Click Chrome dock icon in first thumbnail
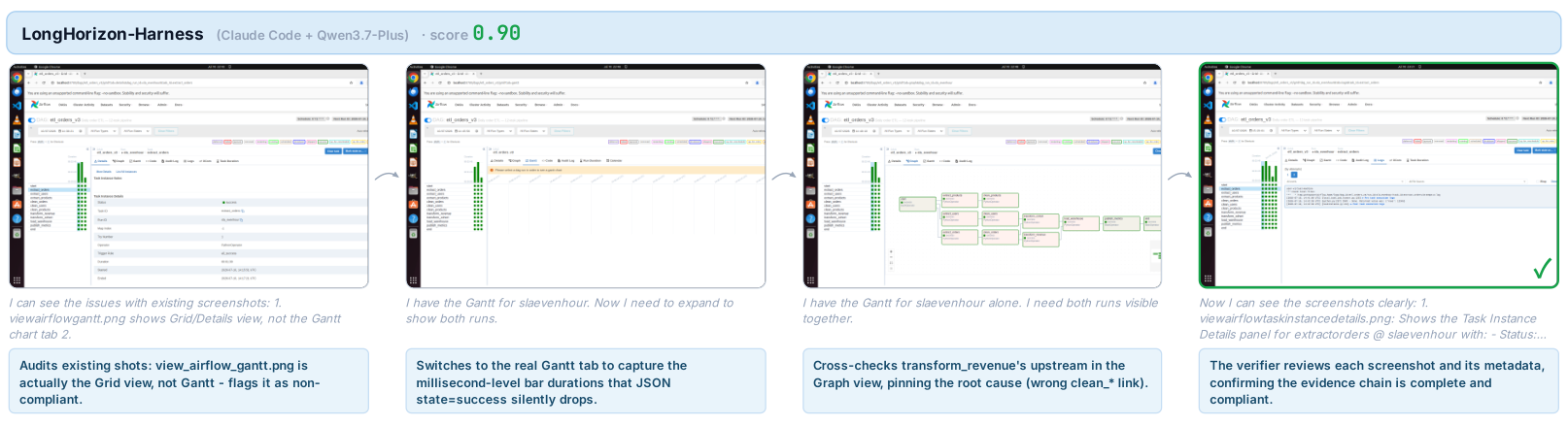 tap(17, 78)
